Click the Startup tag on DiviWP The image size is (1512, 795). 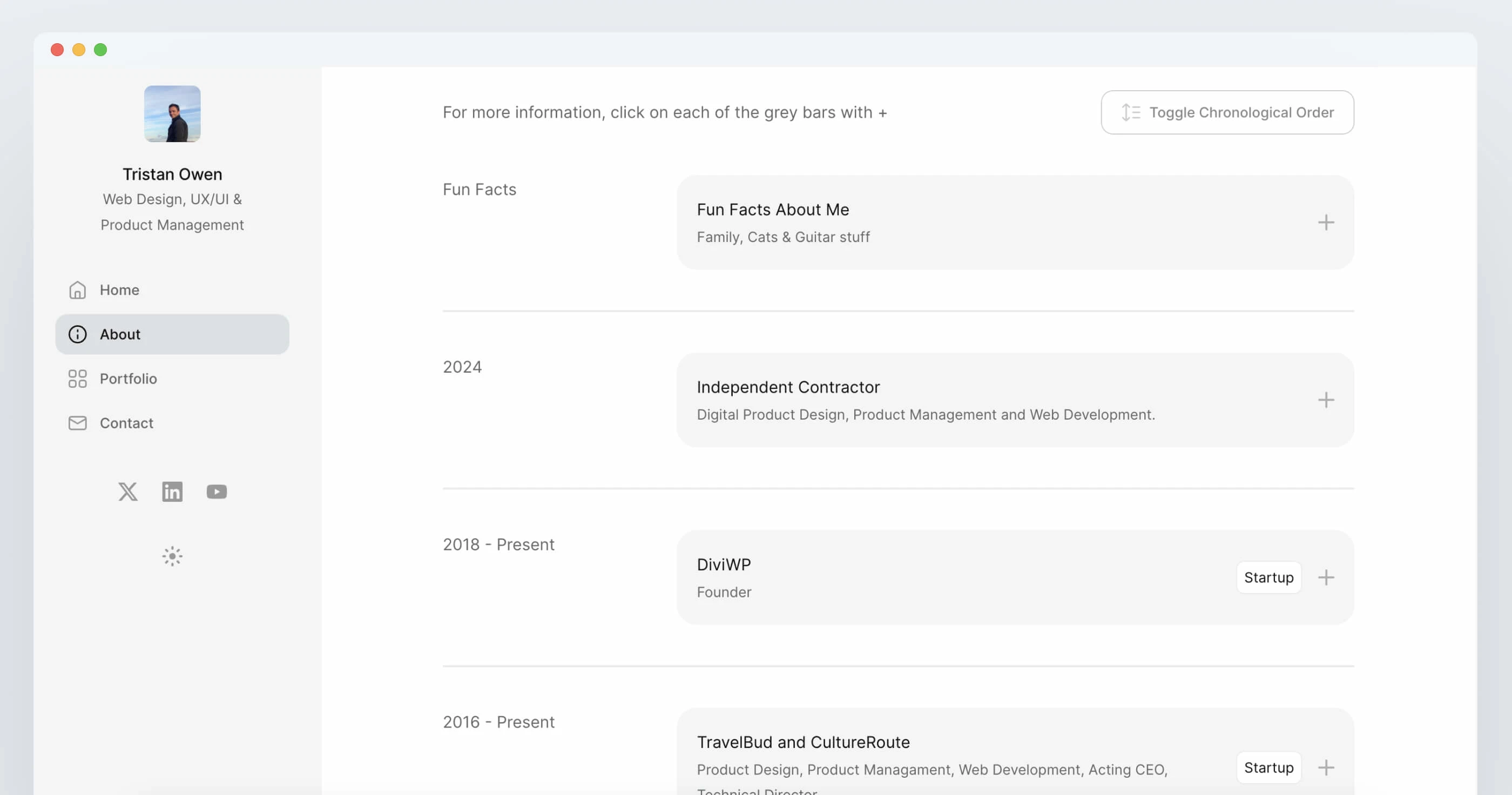coord(1268,578)
